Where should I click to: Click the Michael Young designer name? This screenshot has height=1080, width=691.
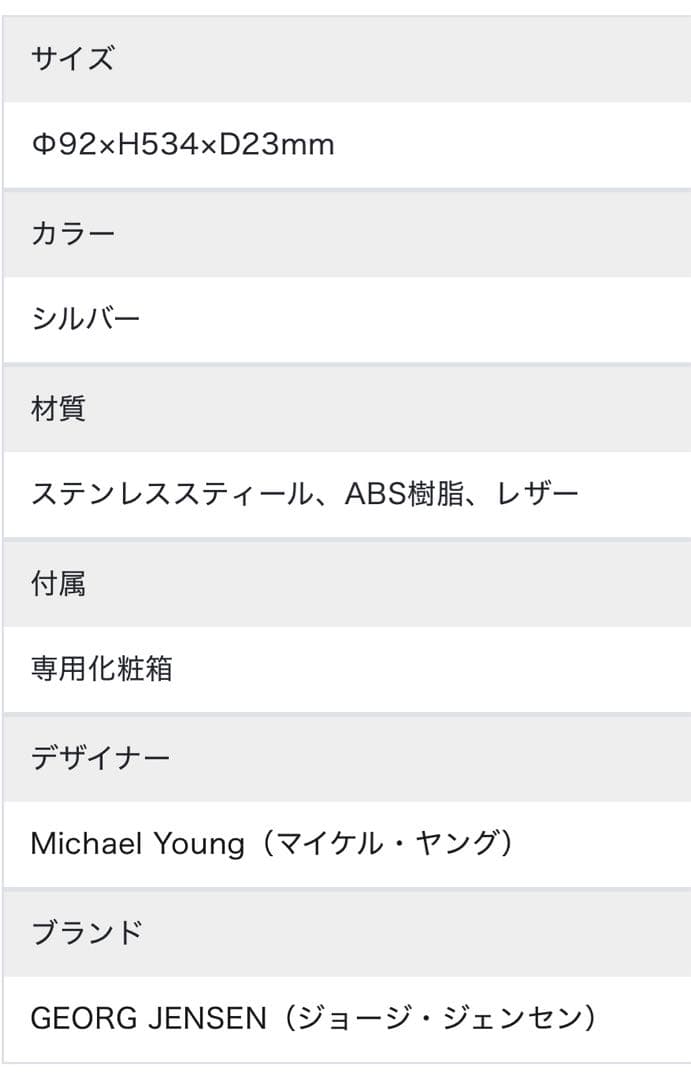click(x=137, y=844)
